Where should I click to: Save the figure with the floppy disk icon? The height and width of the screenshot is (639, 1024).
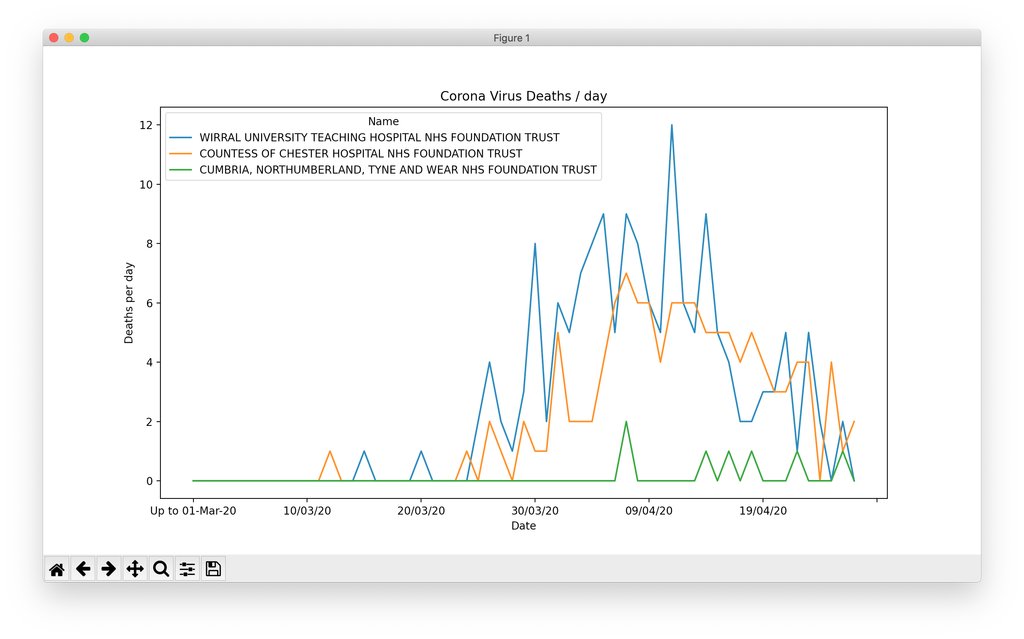(x=213, y=568)
